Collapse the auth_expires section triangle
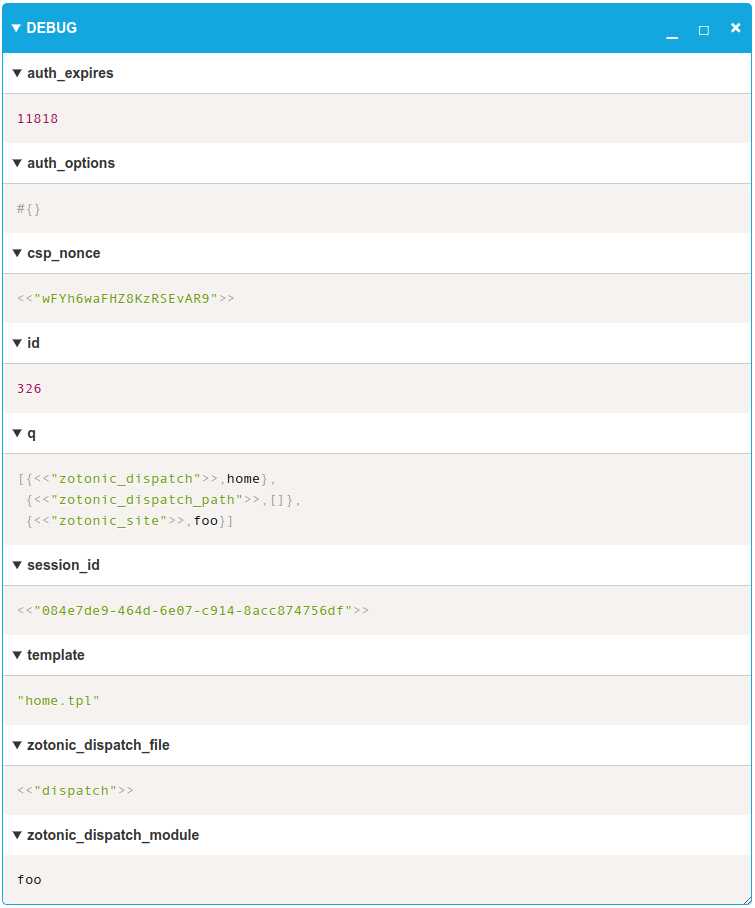This screenshot has width=755, height=908. [x=17, y=74]
